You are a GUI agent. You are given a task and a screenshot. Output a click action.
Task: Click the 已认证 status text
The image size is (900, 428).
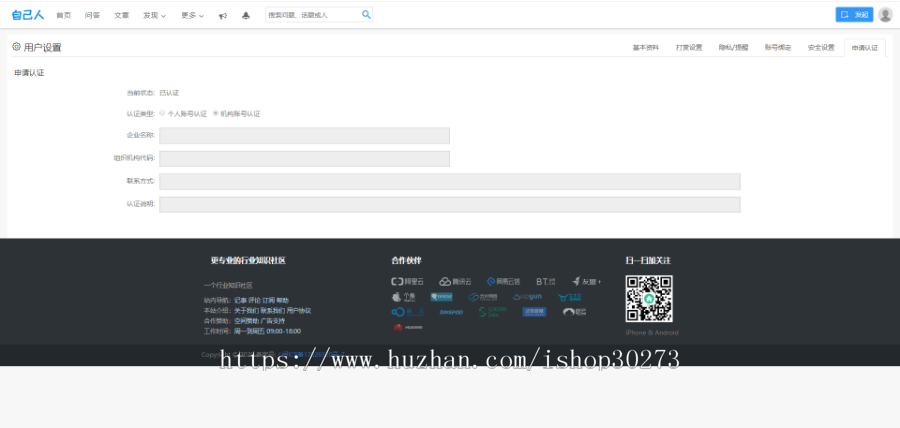pos(169,92)
